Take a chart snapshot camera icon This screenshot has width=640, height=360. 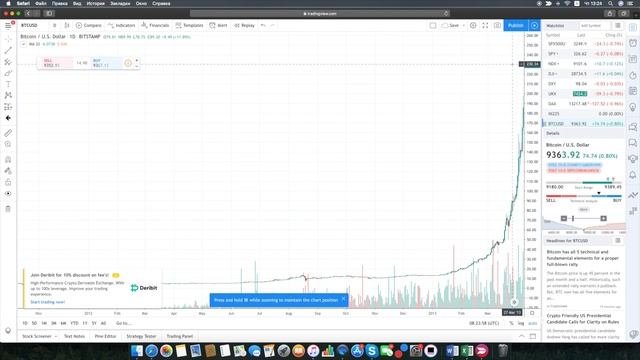(497, 25)
